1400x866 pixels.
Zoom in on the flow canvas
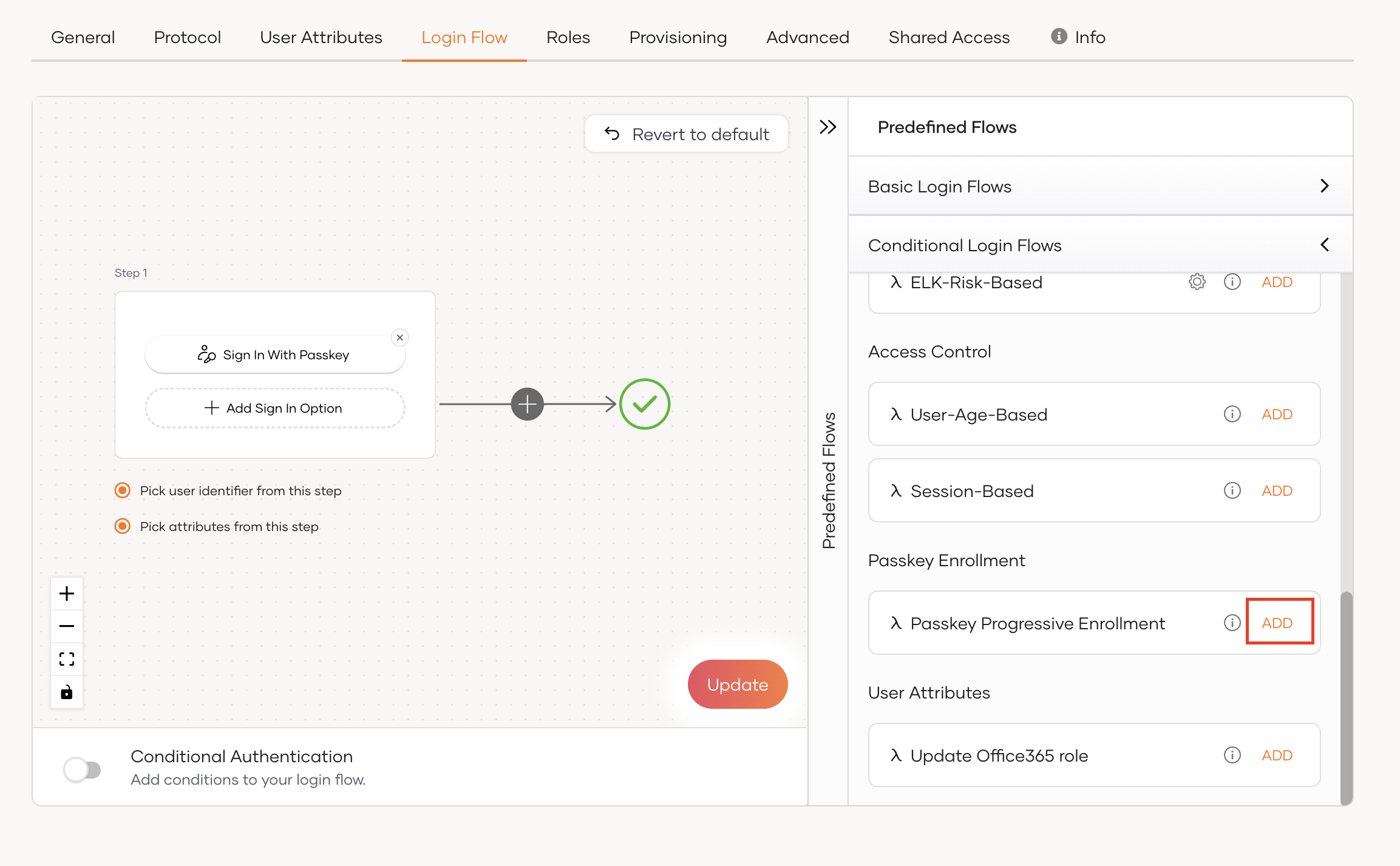click(66, 594)
